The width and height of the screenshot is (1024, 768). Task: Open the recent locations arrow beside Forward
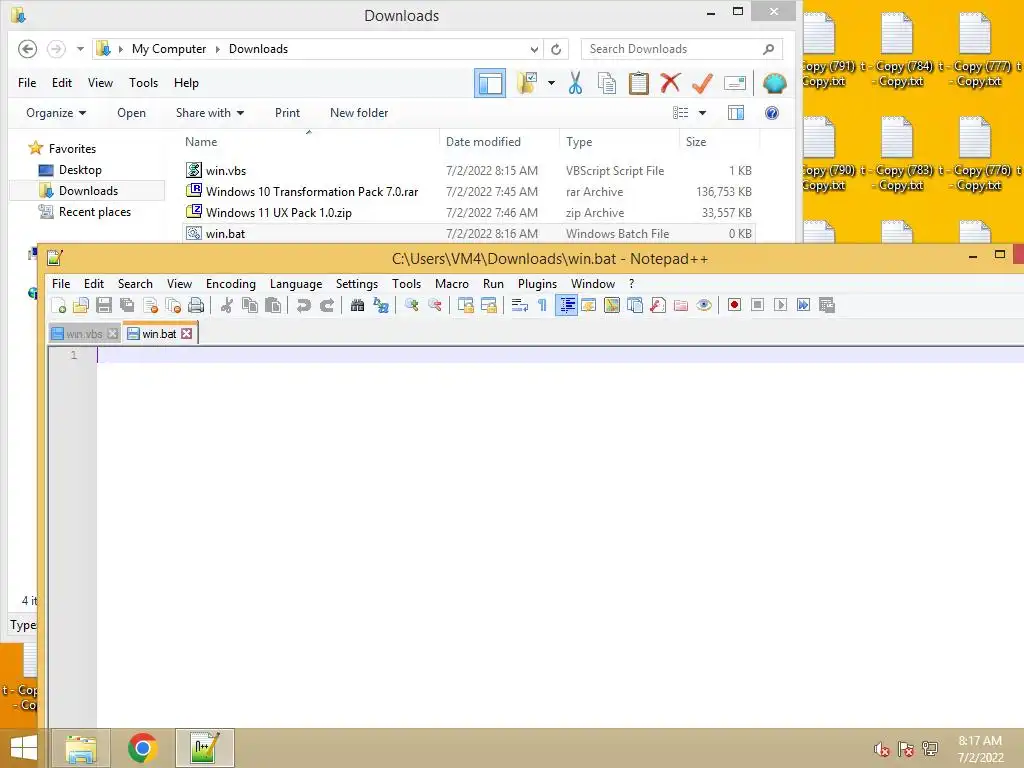[80, 49]
